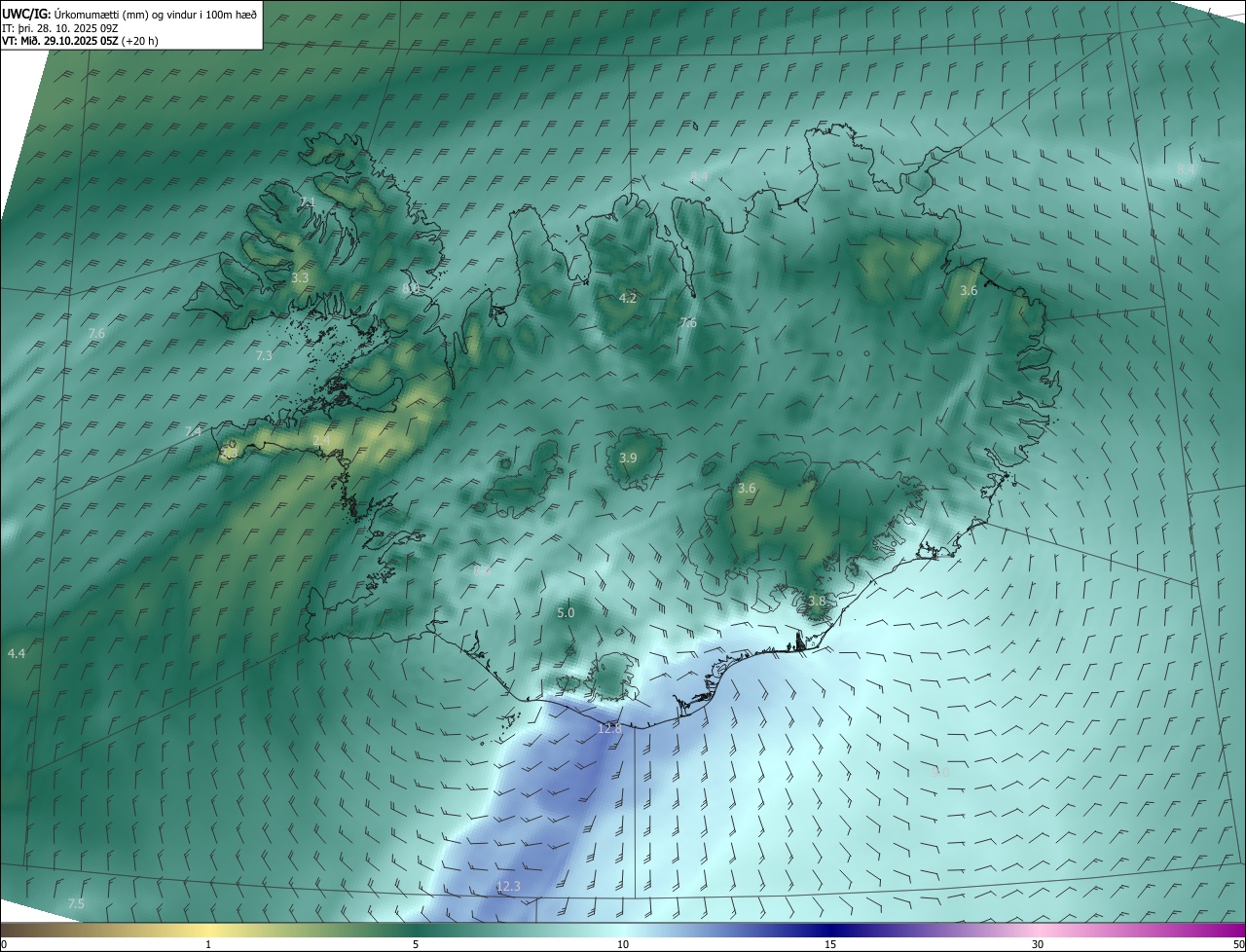Click the 9.0 value label on the map
The height and width of the screenshot is (952, 1246).
coord(940,772)
